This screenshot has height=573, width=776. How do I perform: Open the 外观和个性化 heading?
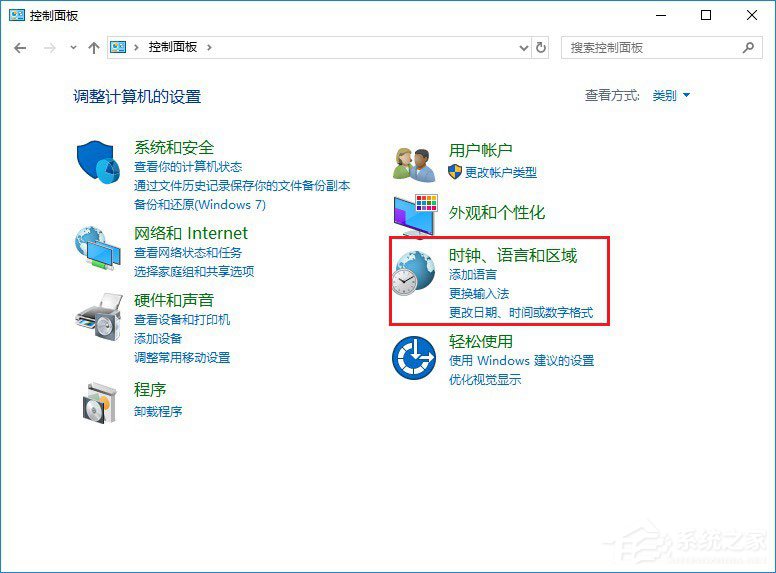[497, 213]
